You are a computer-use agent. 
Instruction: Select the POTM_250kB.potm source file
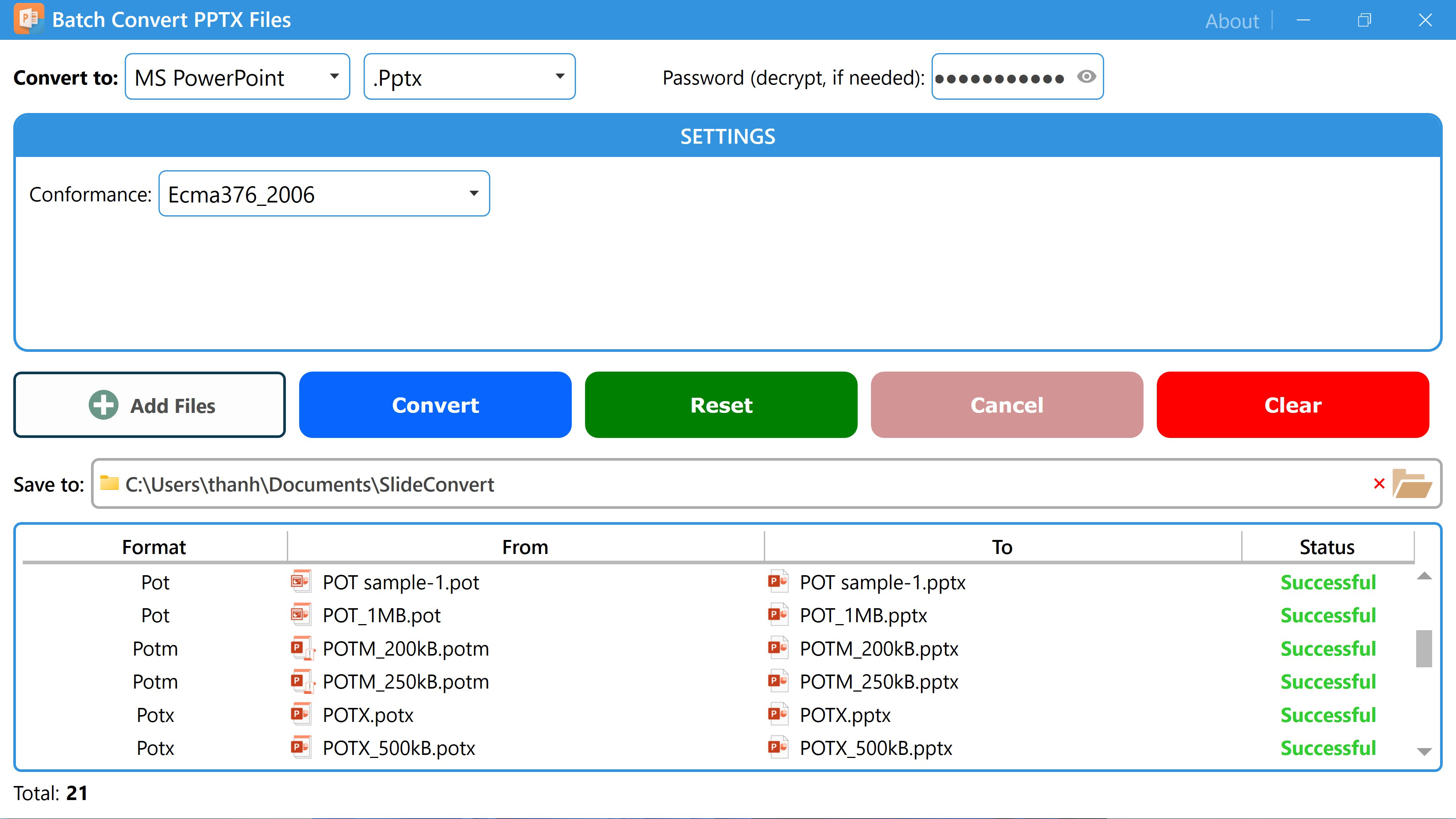coord(406,682)
